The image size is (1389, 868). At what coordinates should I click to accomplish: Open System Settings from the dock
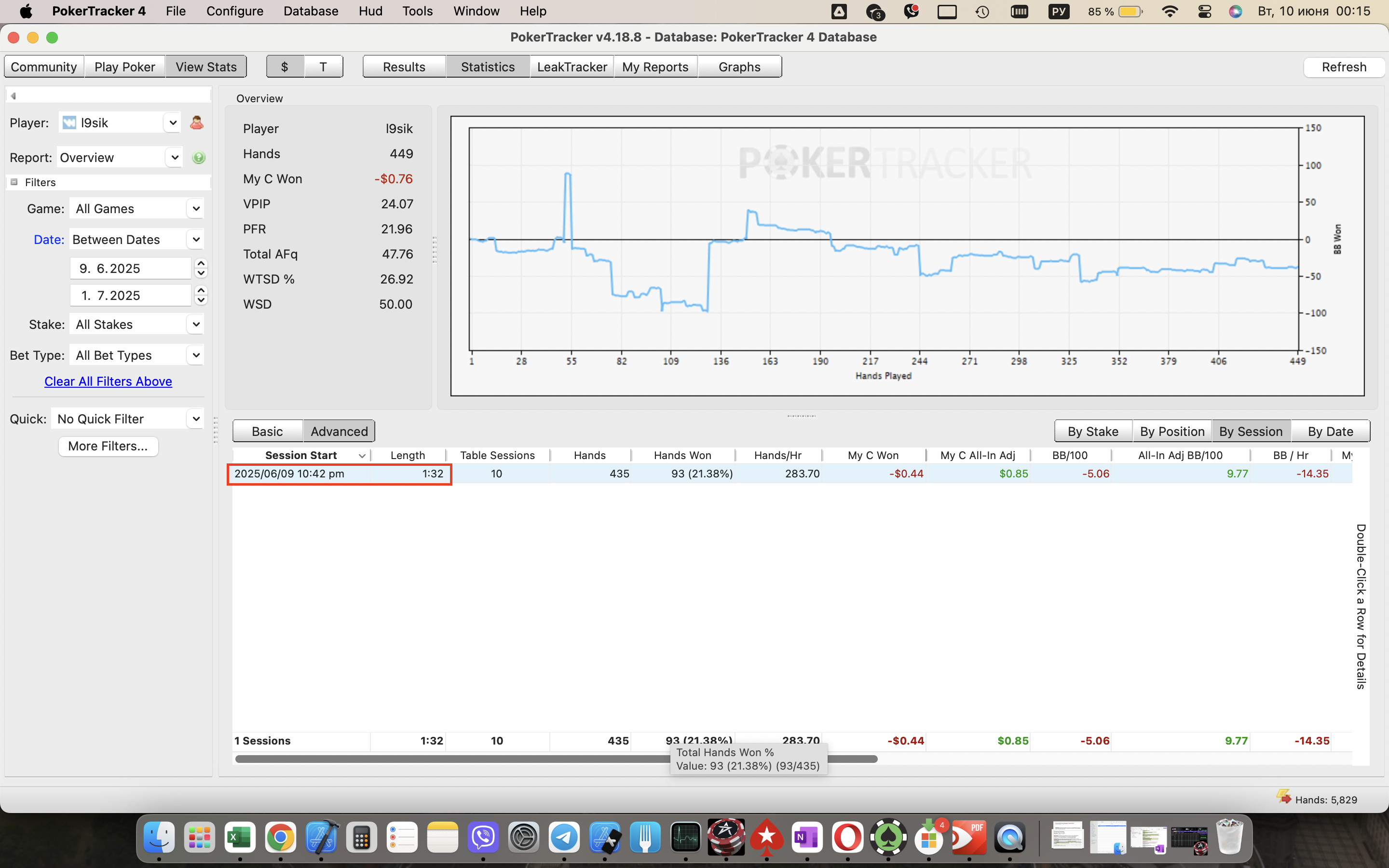(x=524, y=838)
